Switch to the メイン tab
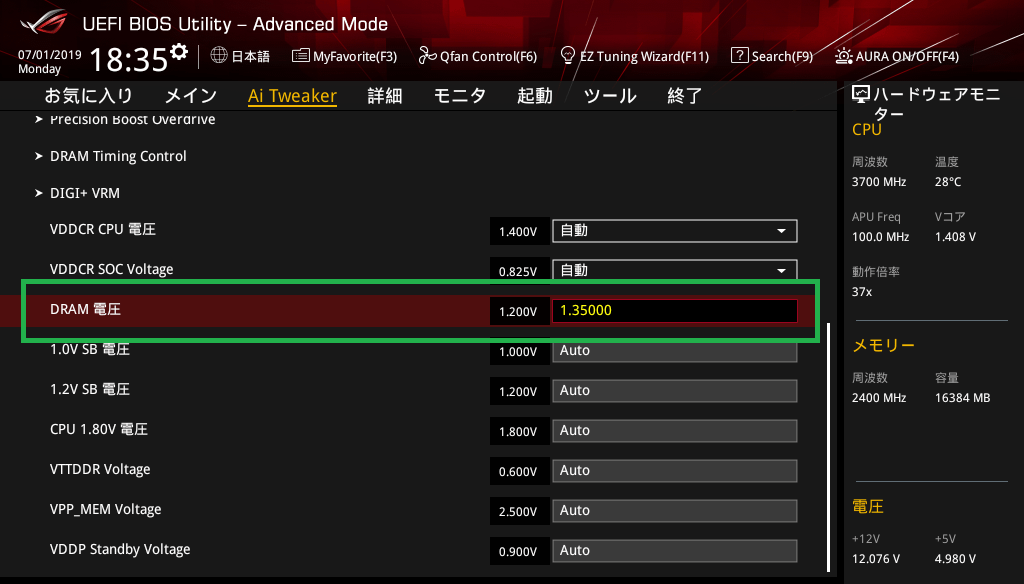The height and width of the screenshot is (584, 1024). coord(191,96)
